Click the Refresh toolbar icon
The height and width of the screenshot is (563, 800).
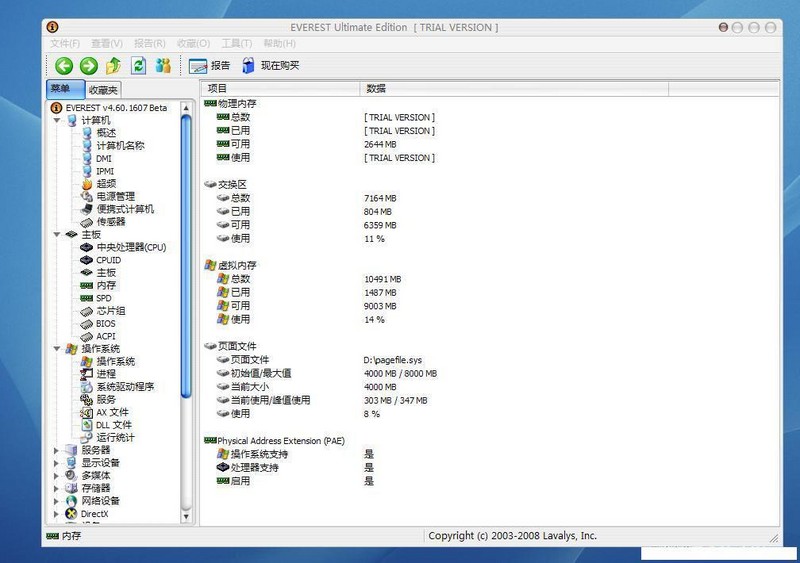click(x=138, y=65)
